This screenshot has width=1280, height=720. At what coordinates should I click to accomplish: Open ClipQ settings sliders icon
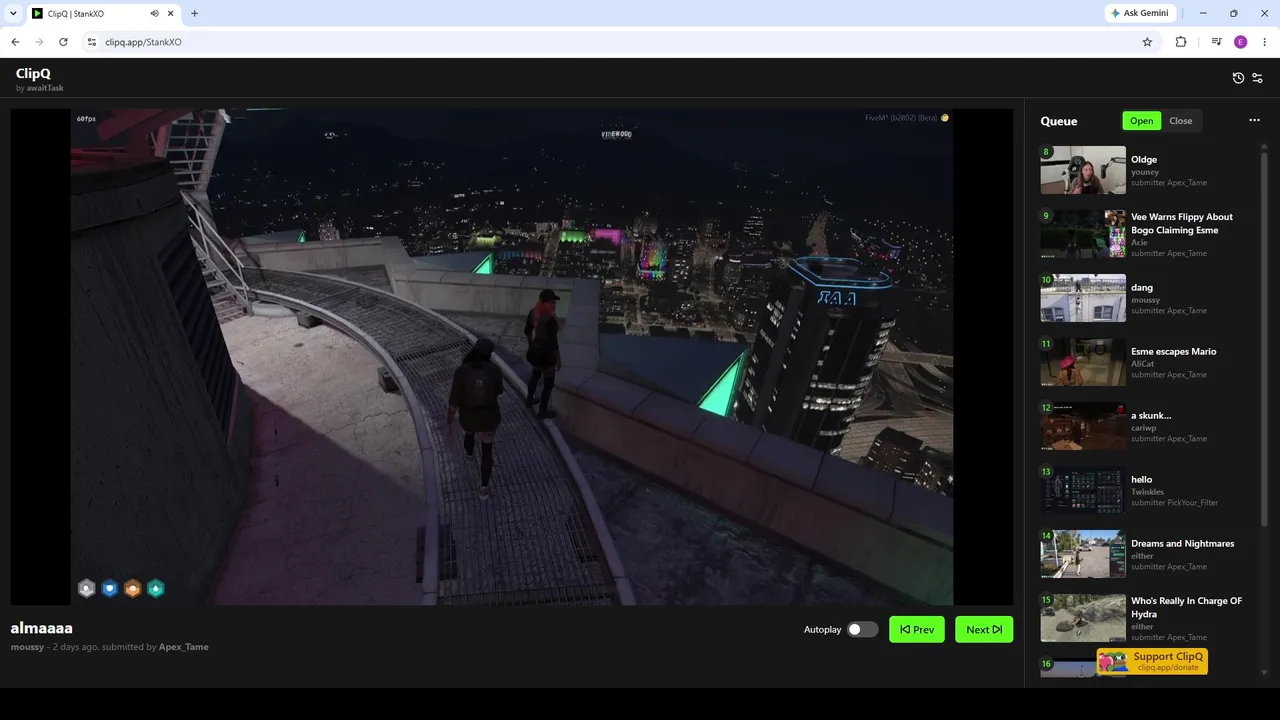coord(1258,78)
